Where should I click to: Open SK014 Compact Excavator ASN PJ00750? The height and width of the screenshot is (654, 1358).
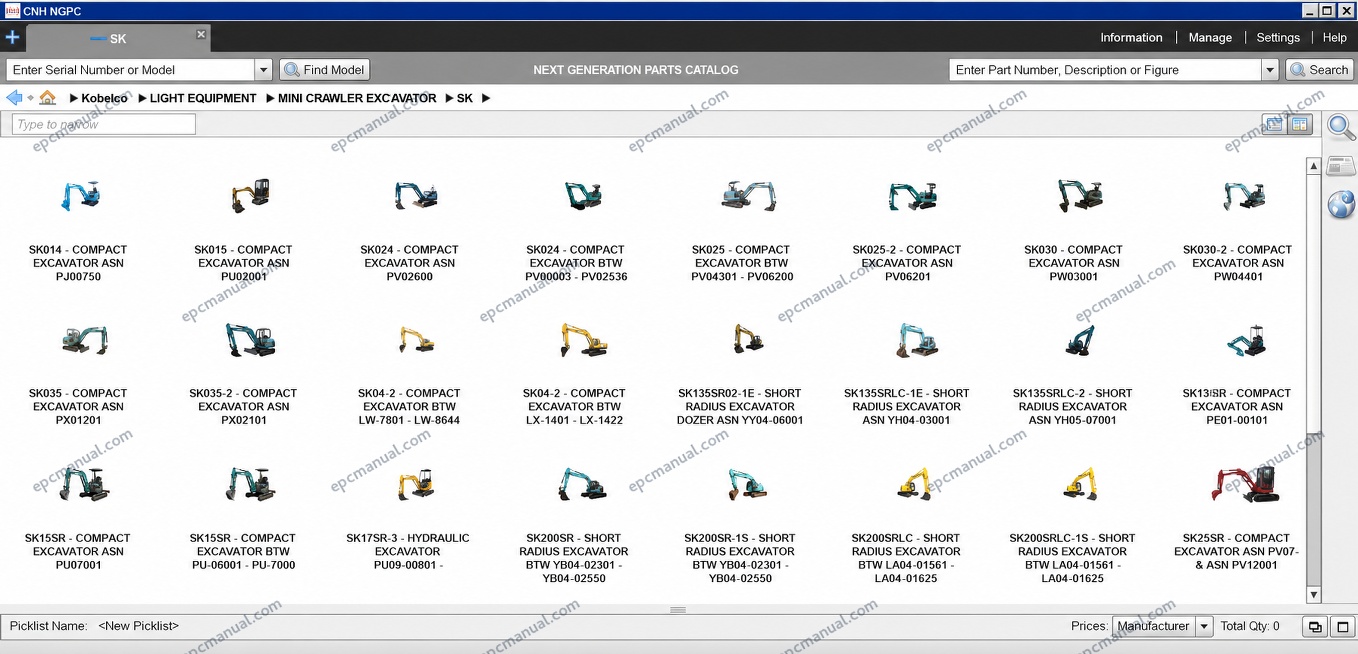[x=78, y=230]
